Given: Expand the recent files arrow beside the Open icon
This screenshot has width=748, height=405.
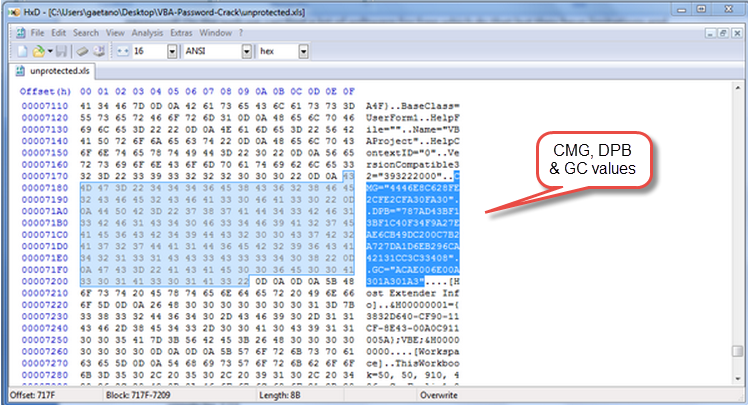Looking at the screenshot, I should tap(50, 51).
